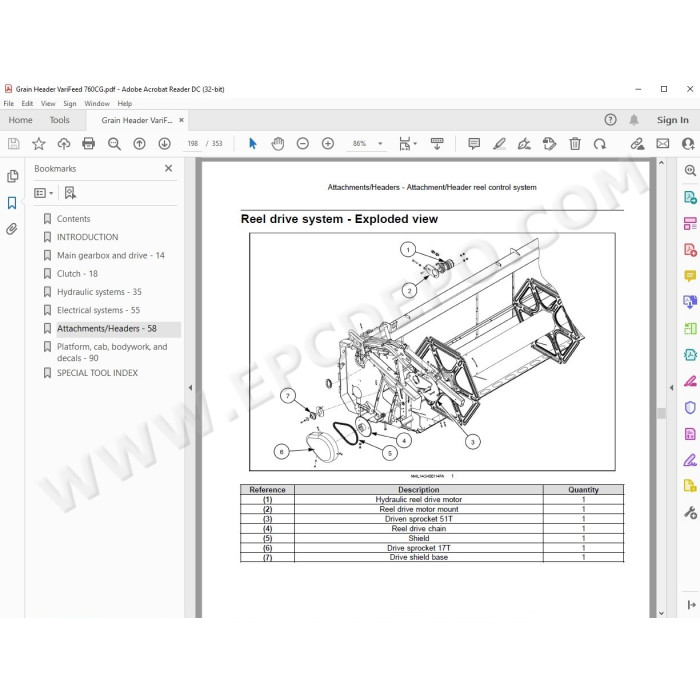The height and width of the screenshot is (700, 700).
Task: Switch to the Tools tab
Action: pos(59,120)
